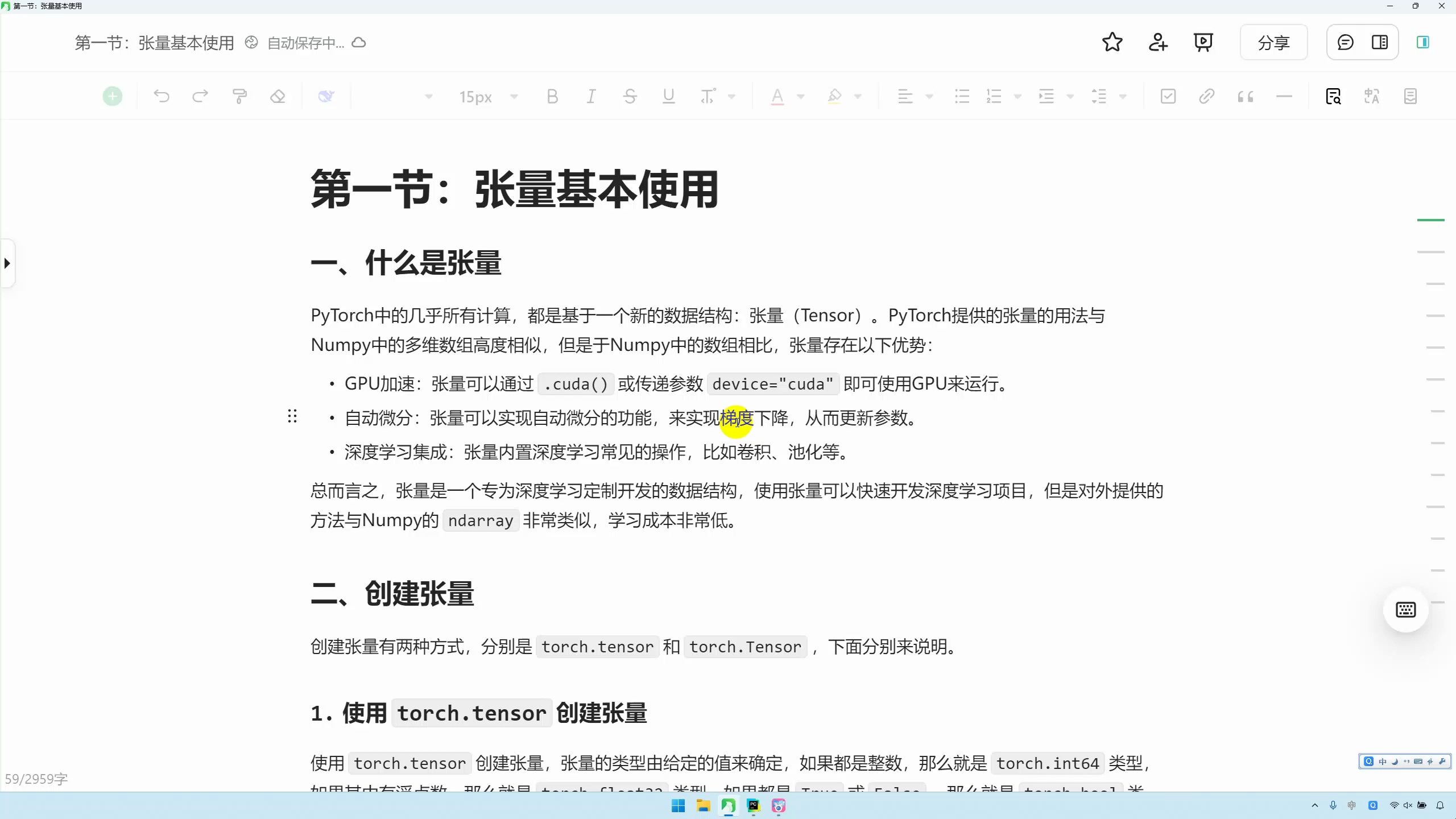Open the comments panel

[1345, 42]
